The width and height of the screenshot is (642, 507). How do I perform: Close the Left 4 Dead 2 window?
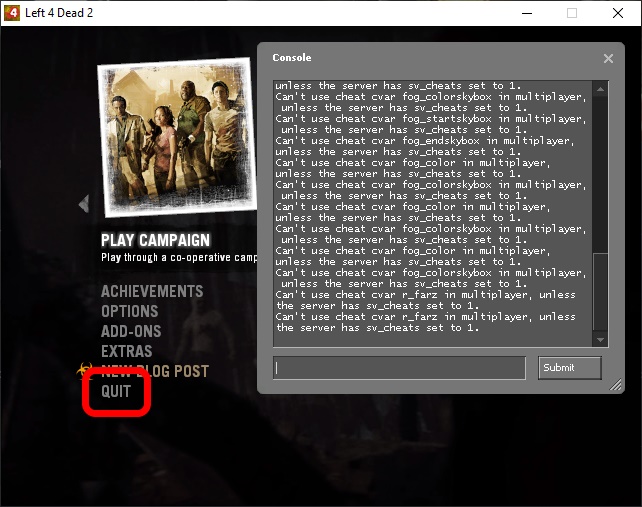[x=618, y=13]
